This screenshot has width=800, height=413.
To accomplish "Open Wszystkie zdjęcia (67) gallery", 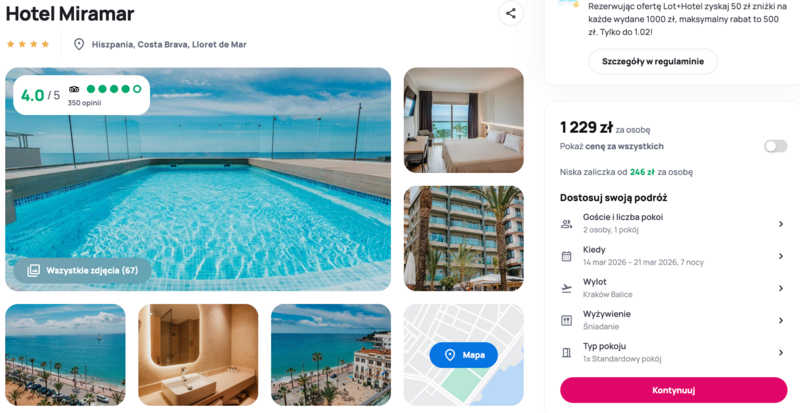I will [x=83, y=271].
